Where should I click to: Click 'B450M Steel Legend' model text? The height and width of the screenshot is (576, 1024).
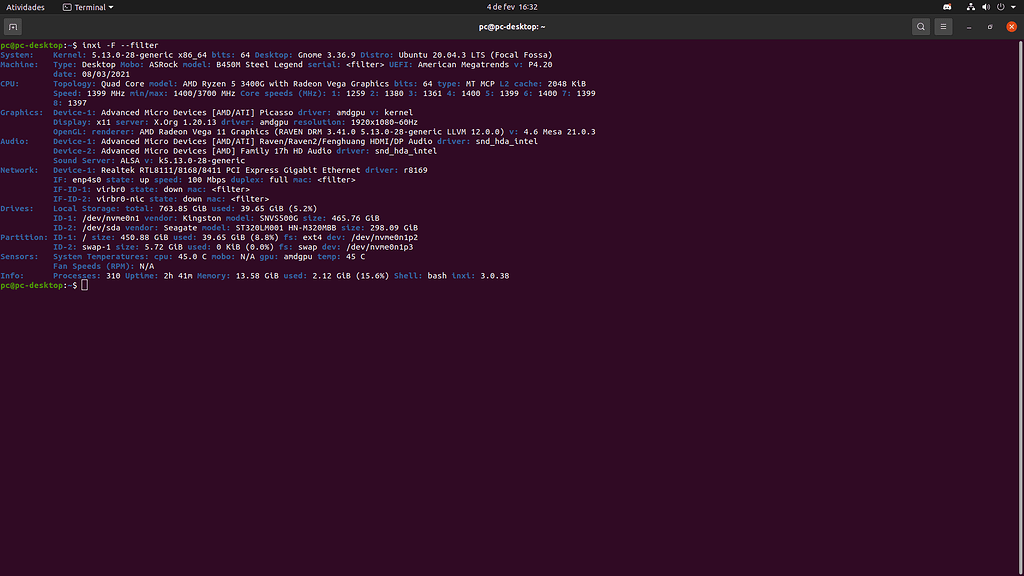coord(259,65)
